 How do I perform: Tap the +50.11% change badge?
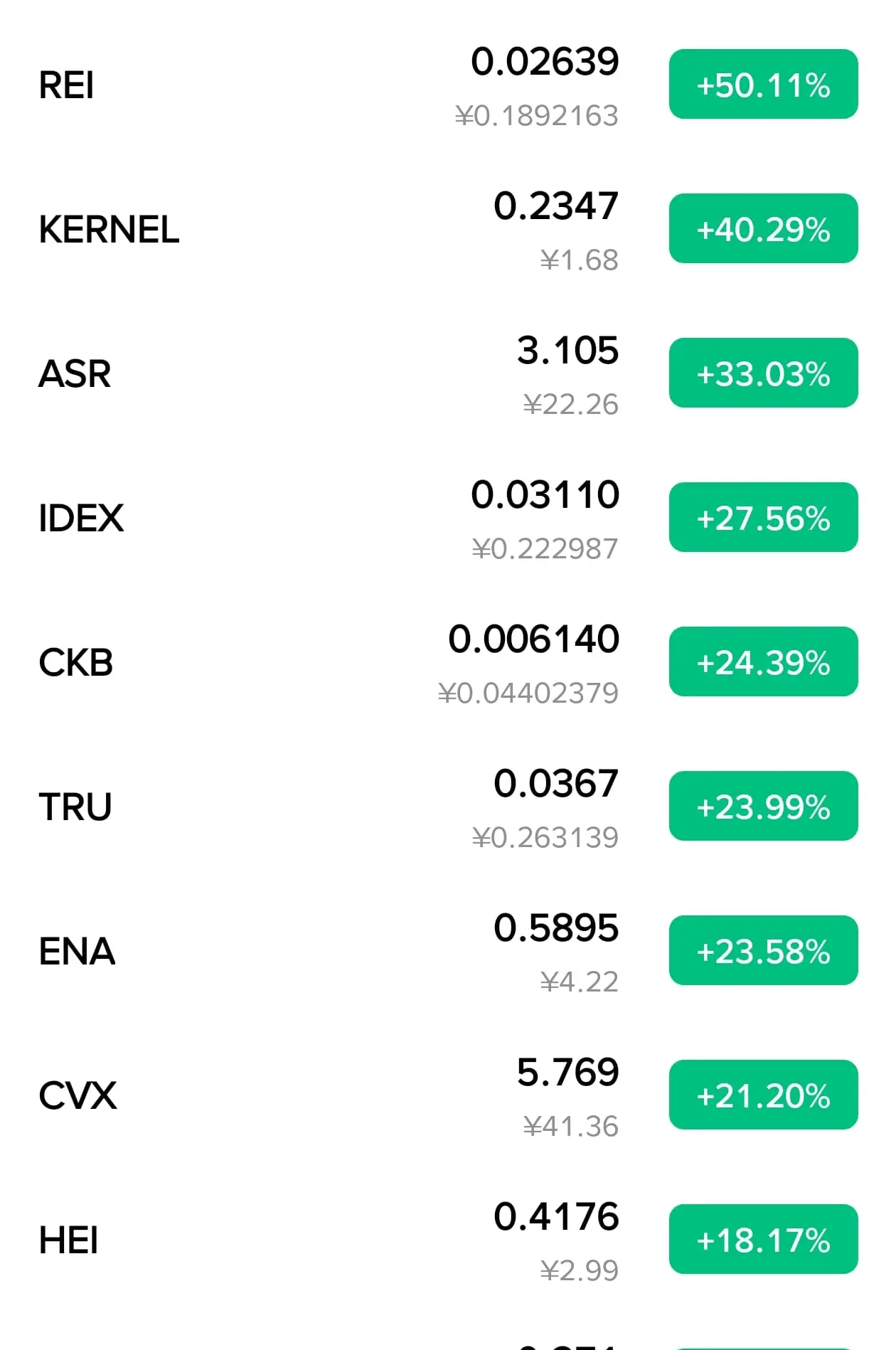pos(763,85)
